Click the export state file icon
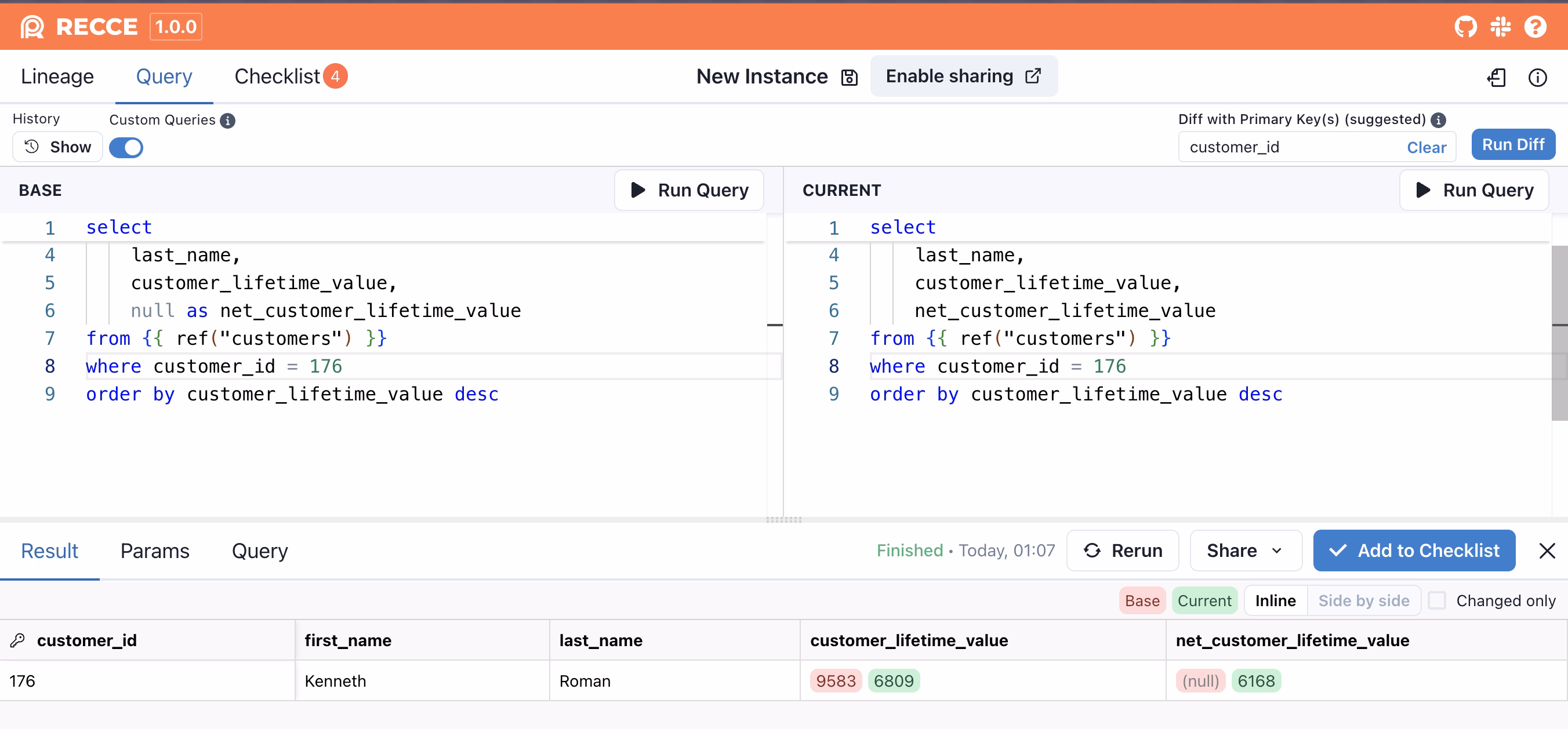 pos(1497,77)
